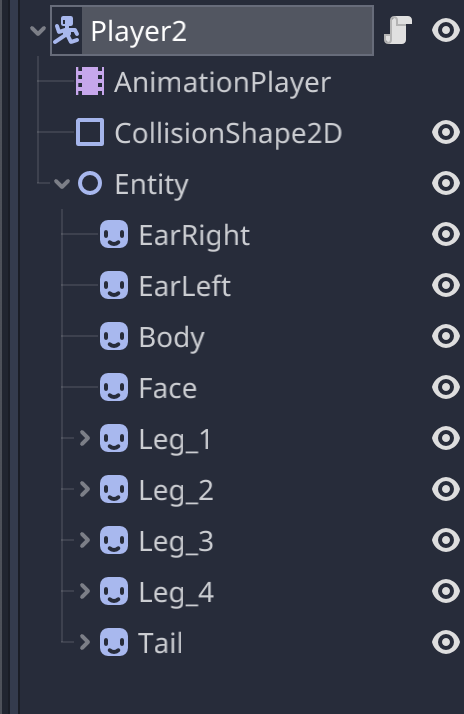This screenshot has width=464, height=714.
Task: Click the AnimationPlayer film strip icon
Action: click(90, 82)
